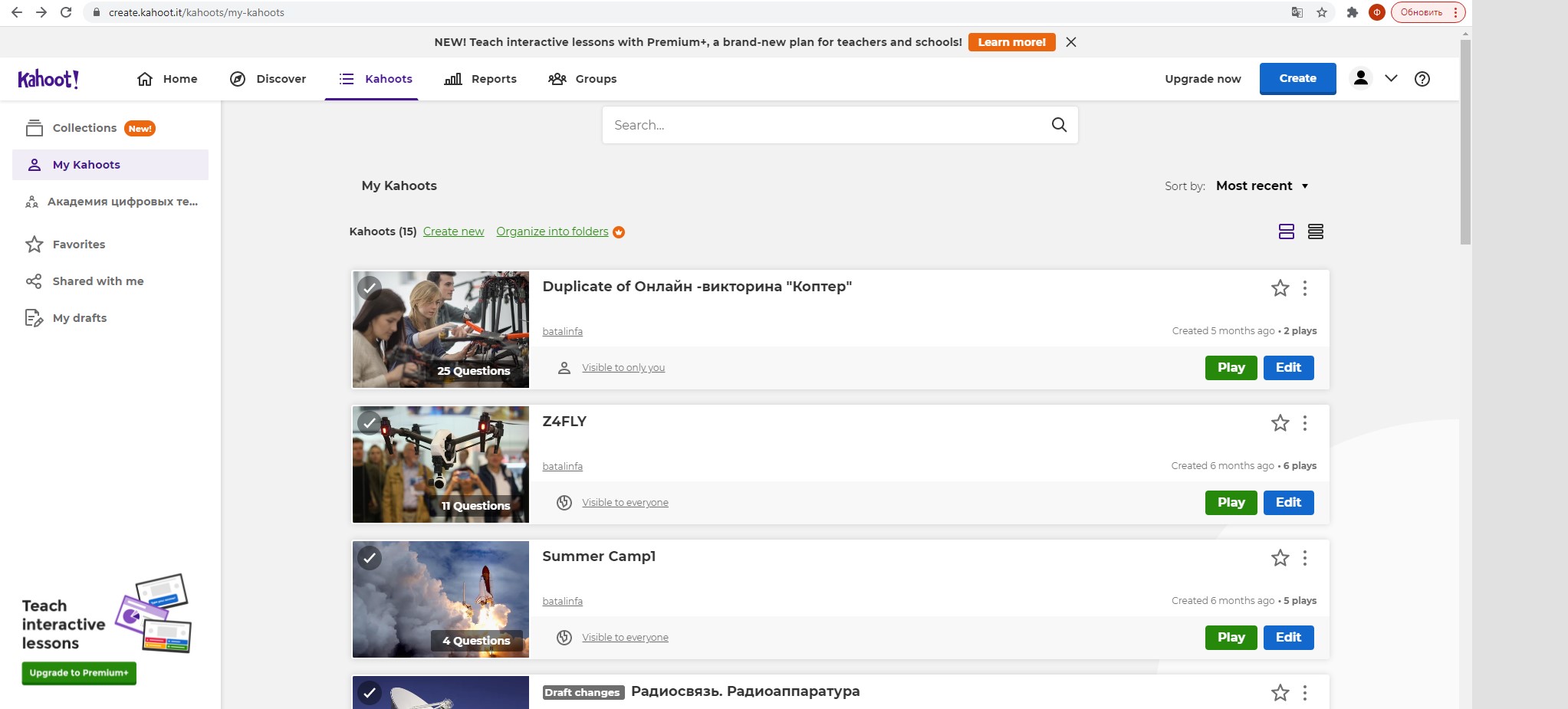Click the globe icon on Z4FLY visibility
This screenshot has height=709, width=1568.
click(x=564, y=503)
